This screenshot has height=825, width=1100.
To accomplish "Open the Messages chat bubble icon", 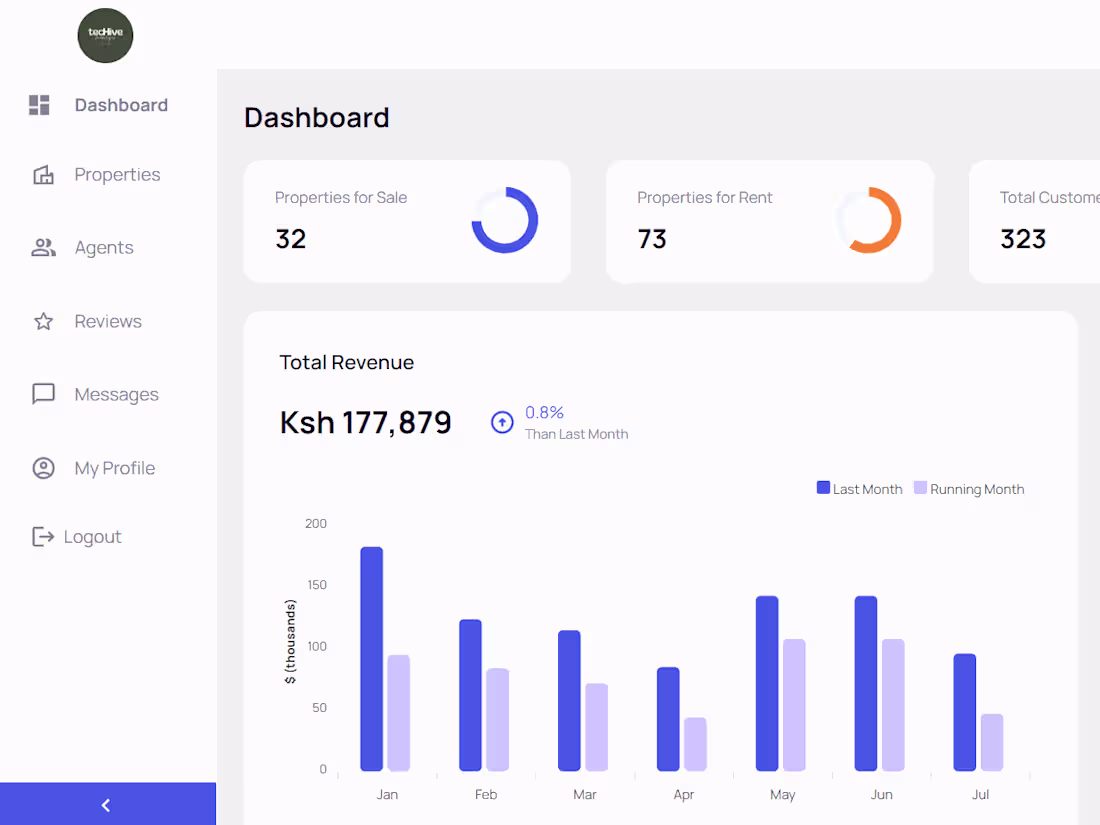I will [x=43, y=394].
